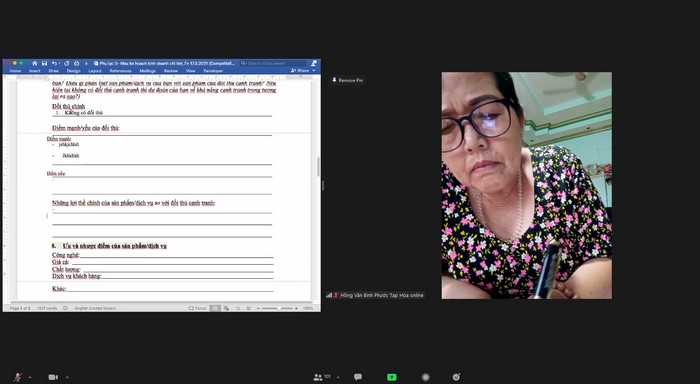Click English (United States) language indicator
The image size is (700, 384).
95,309
